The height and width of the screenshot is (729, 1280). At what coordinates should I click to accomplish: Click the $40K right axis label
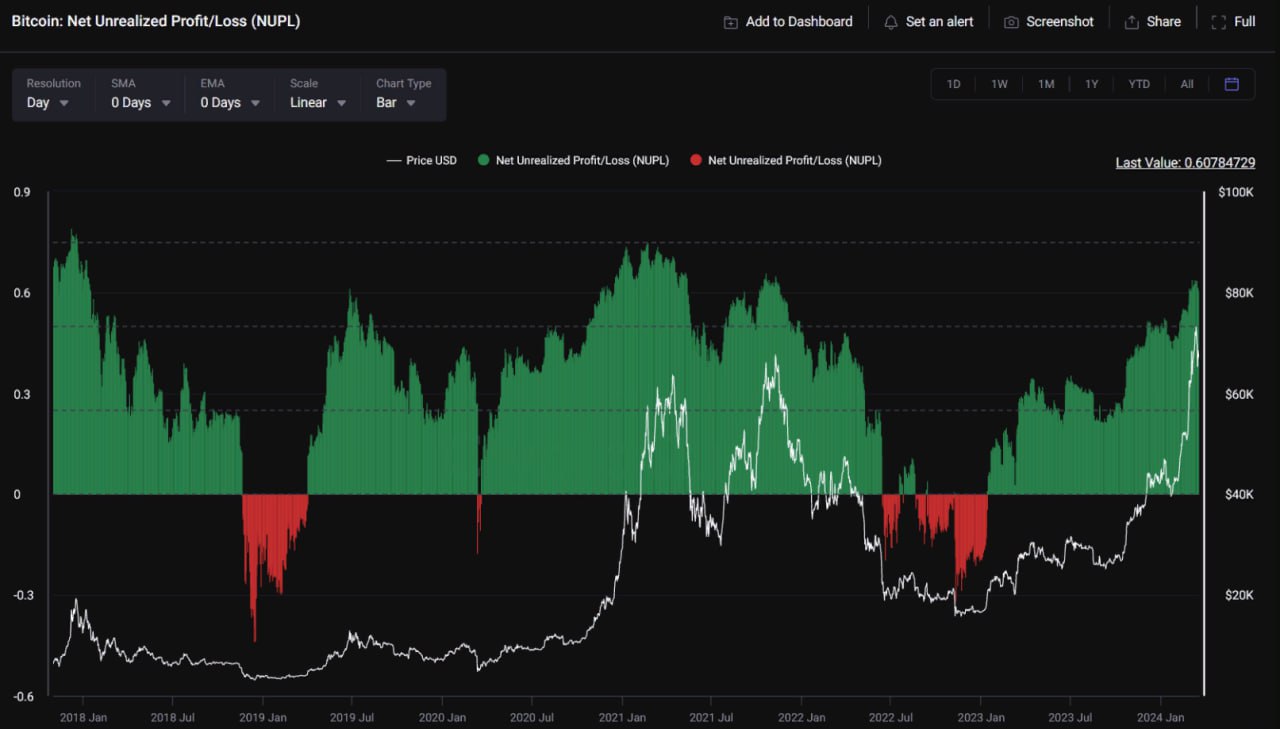1240,495
